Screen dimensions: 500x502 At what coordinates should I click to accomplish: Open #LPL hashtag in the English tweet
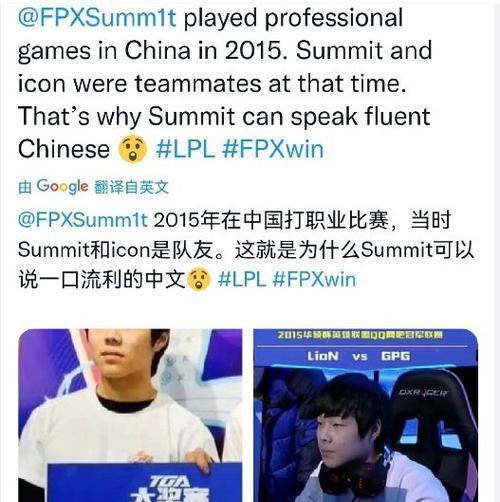tap(185, 149)
